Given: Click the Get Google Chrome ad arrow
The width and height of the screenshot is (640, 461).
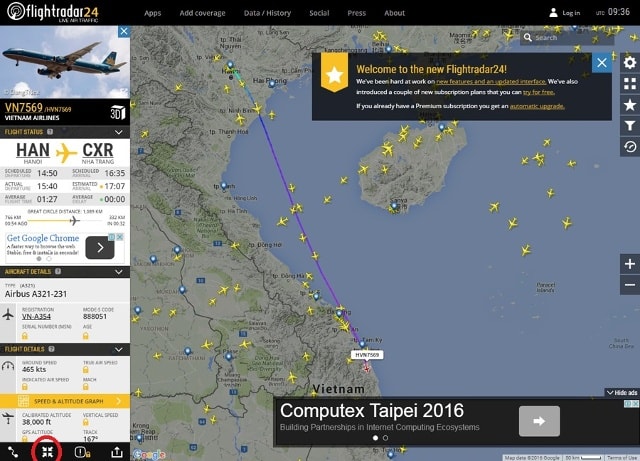Looking at the screenshot, I should click(x=100, y=247).
